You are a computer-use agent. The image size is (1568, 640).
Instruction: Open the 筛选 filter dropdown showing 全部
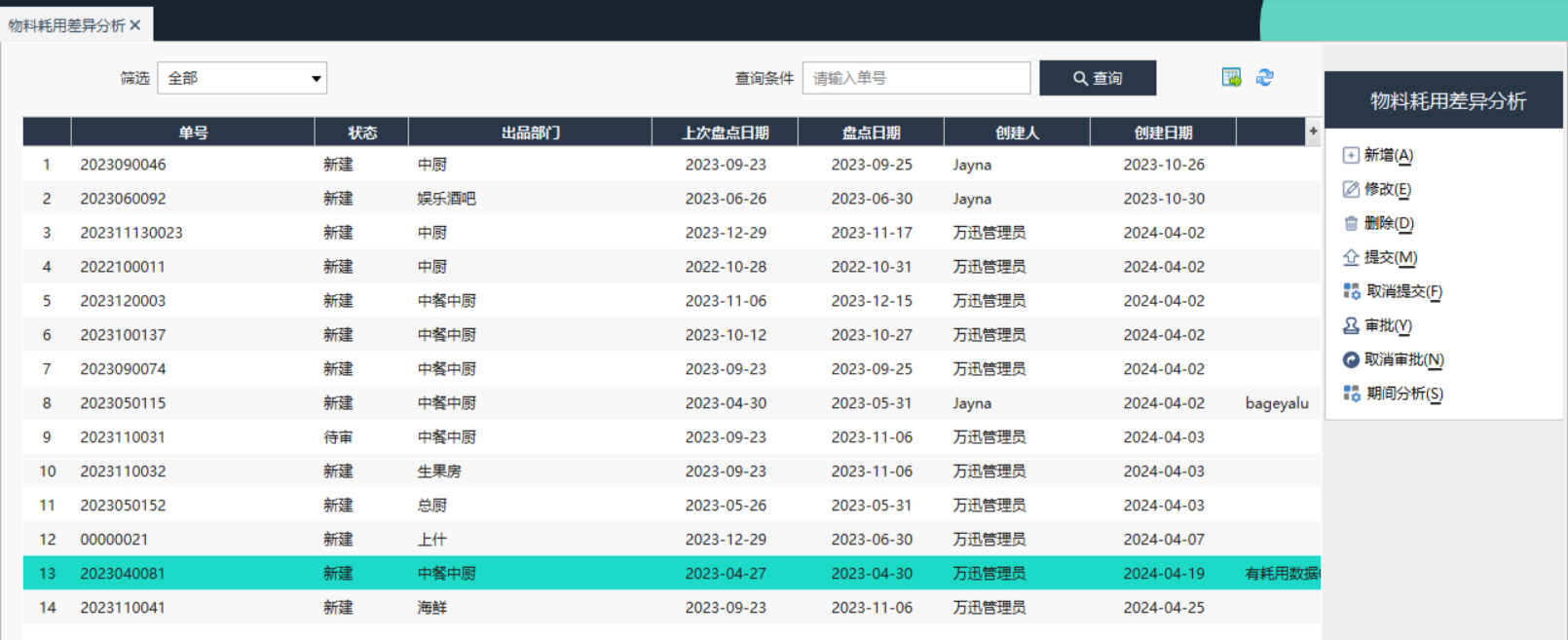click(242, 78)
